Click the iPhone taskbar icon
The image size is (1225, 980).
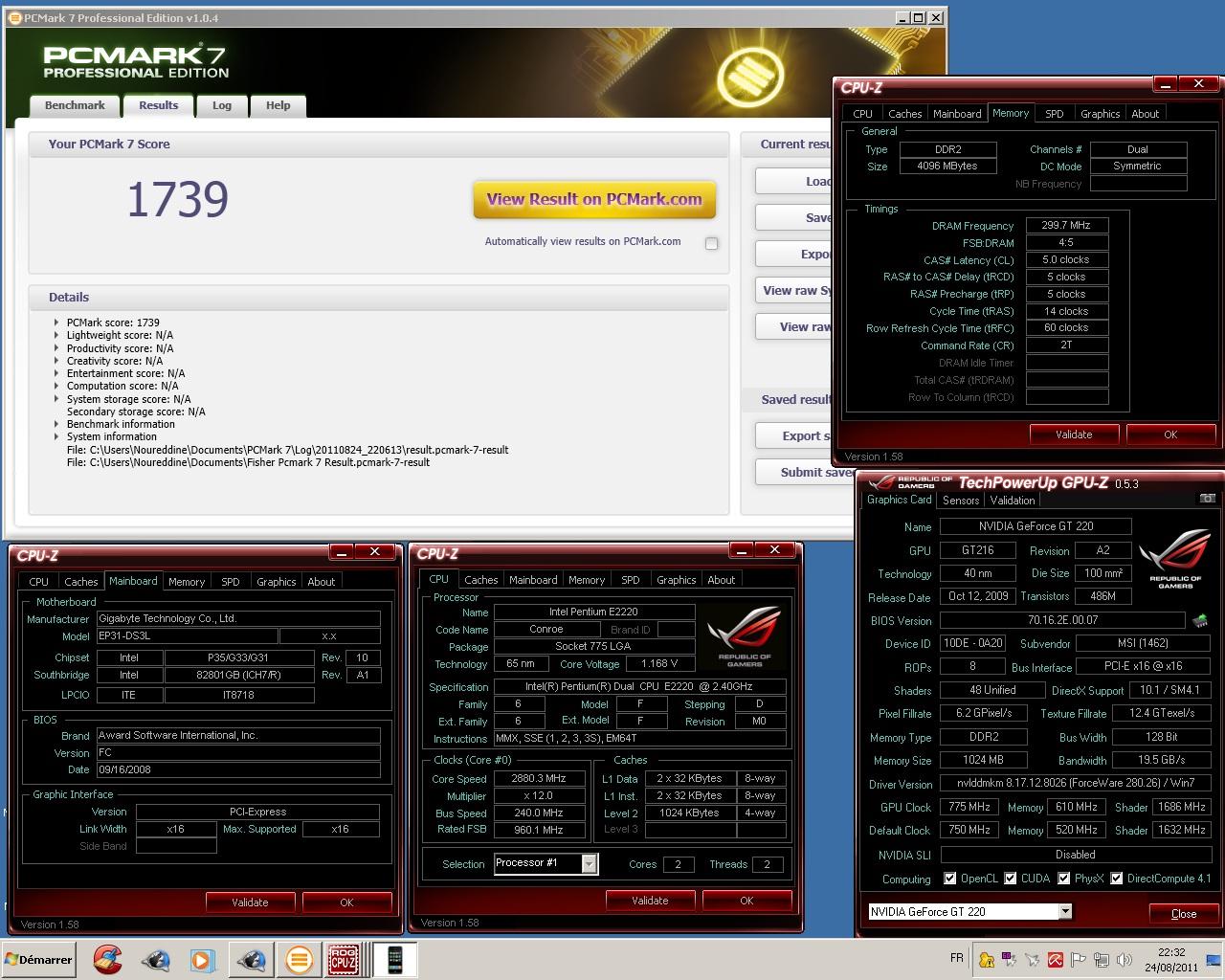click(394, 960)
